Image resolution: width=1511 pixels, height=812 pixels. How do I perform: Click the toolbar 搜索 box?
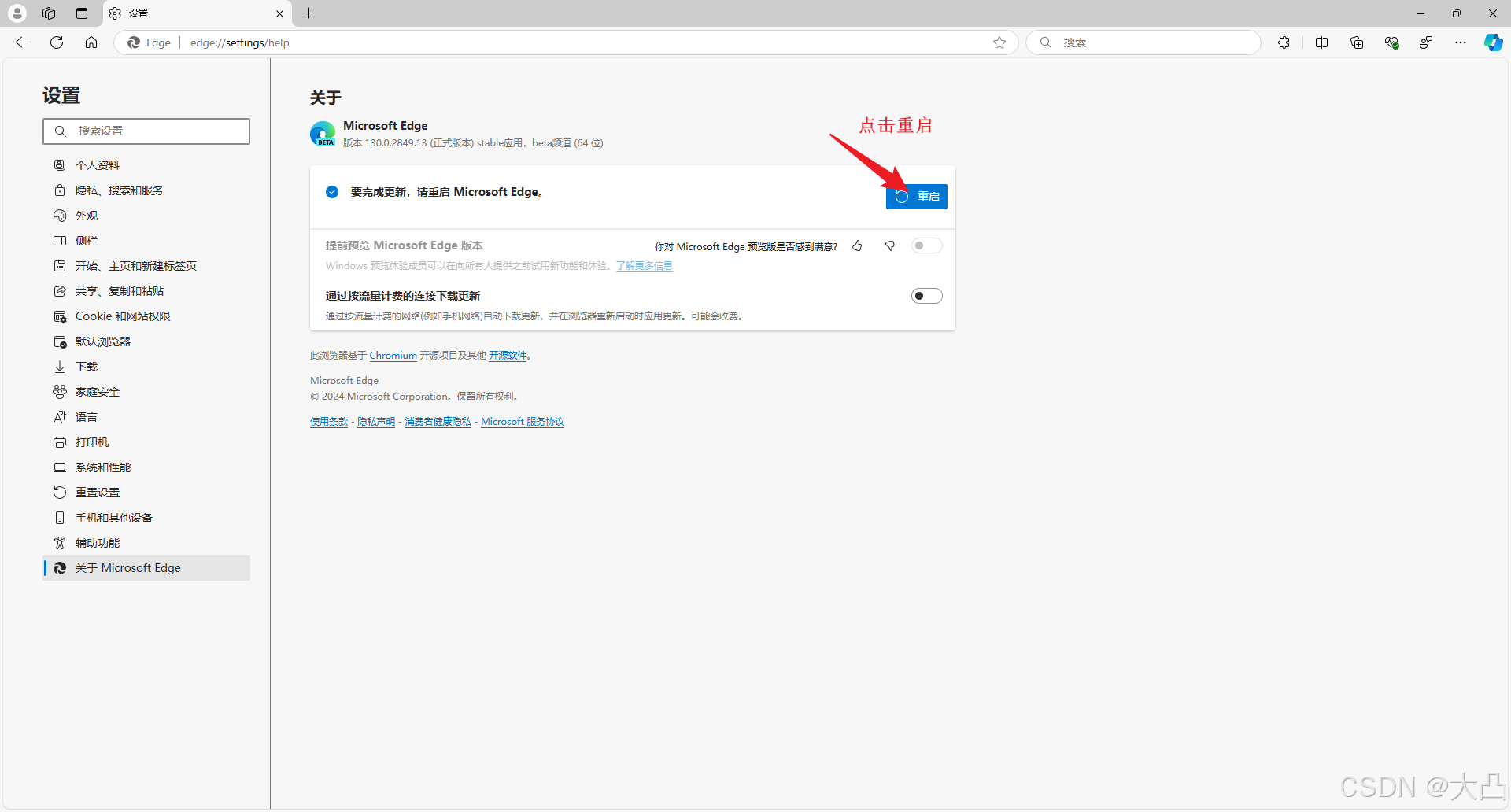[x=1143, y=42]
